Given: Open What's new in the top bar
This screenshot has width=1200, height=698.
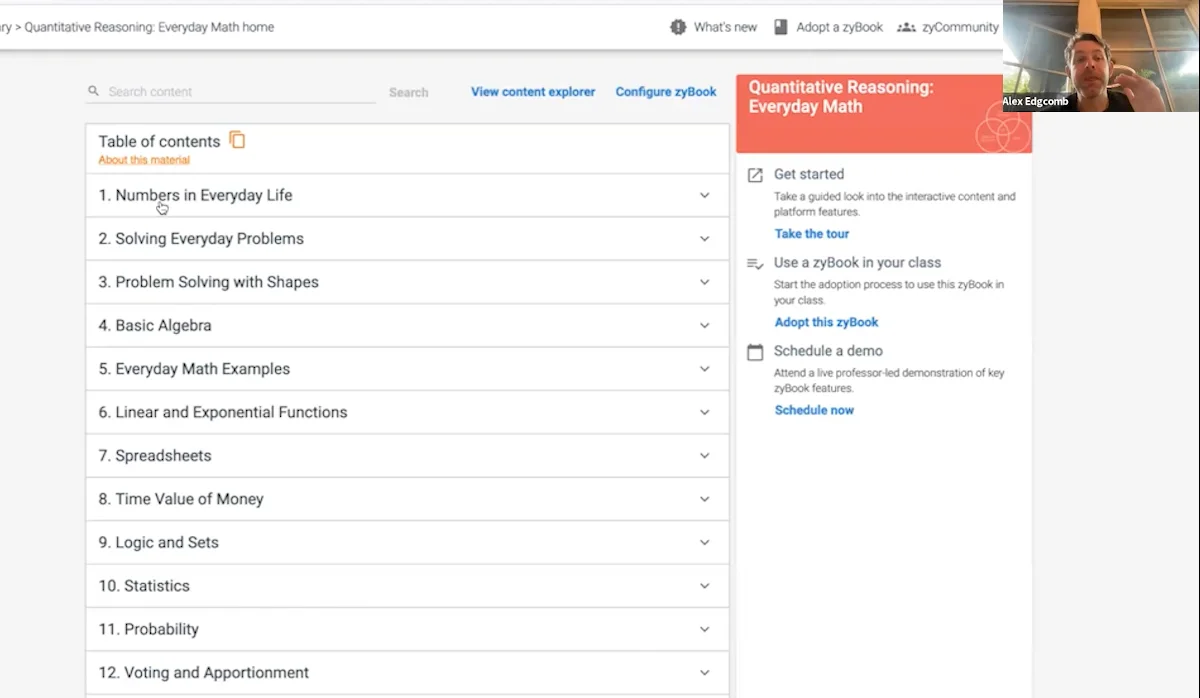Looking at the screenshot, I should (713, 27).
